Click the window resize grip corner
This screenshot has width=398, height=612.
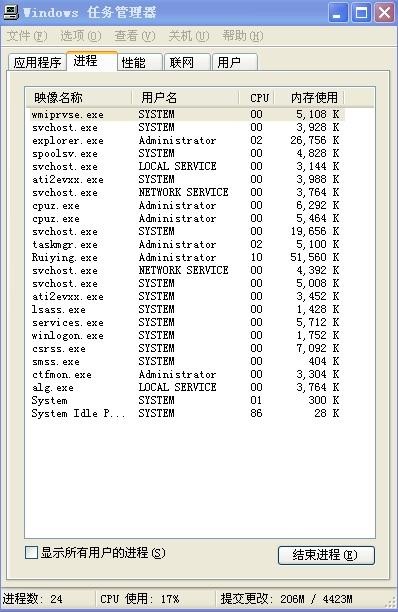[x=391, y=602]
